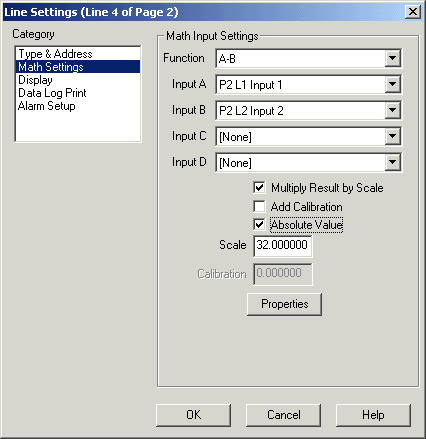Click into the Scale value field
This screenshot has height=439, width=426.
tap(283, 246)
